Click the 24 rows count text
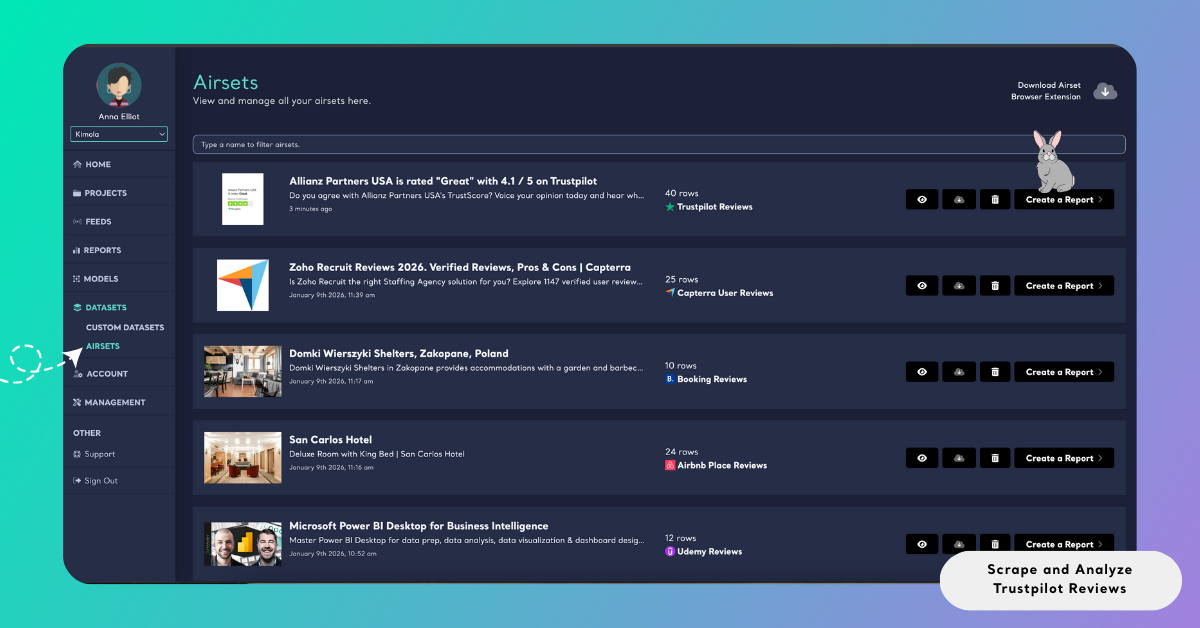The height and width of the screenshot is (628, 1200). (682, 451)
